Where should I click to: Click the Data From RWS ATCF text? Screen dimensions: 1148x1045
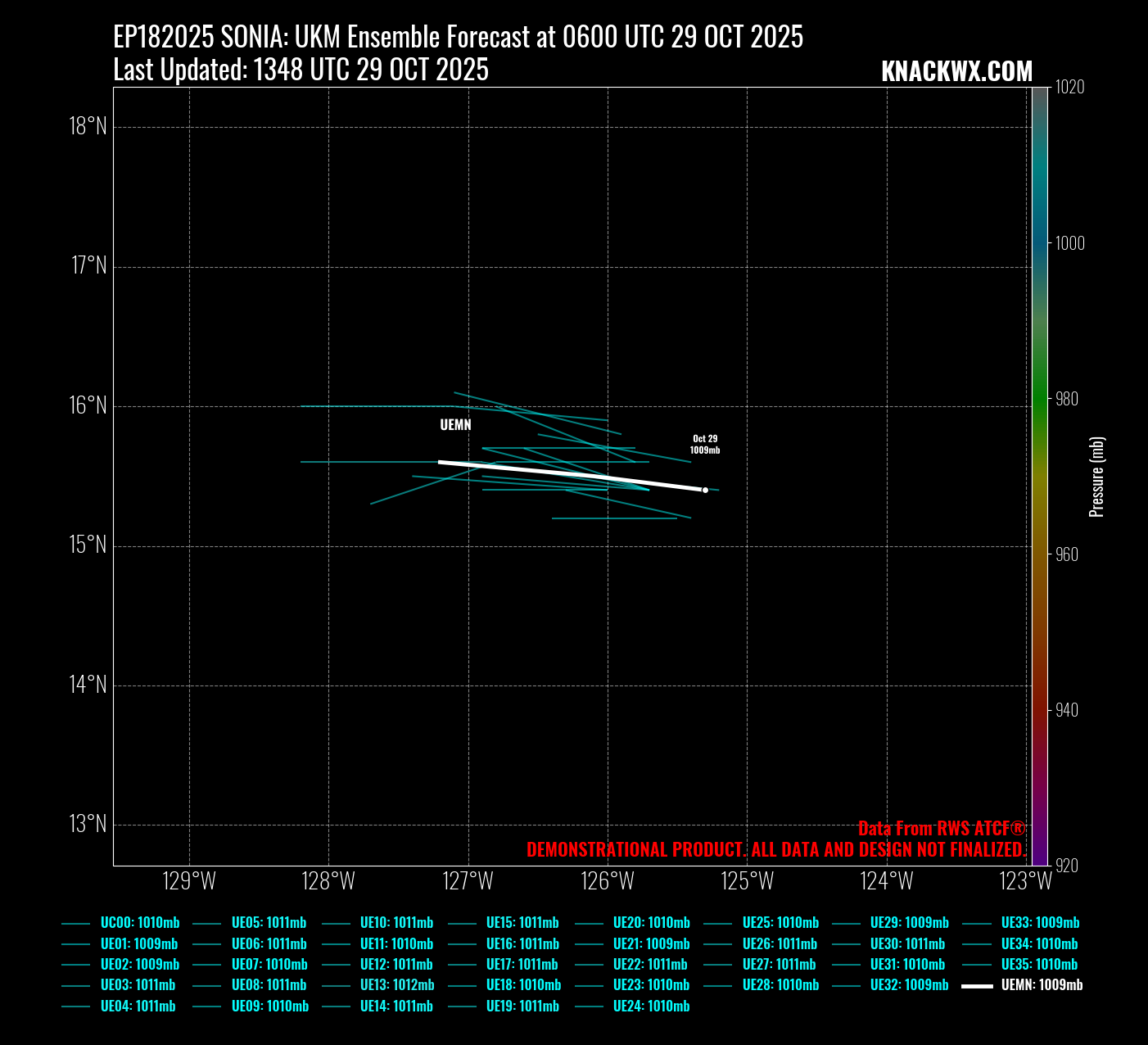(x=941, y=828)
